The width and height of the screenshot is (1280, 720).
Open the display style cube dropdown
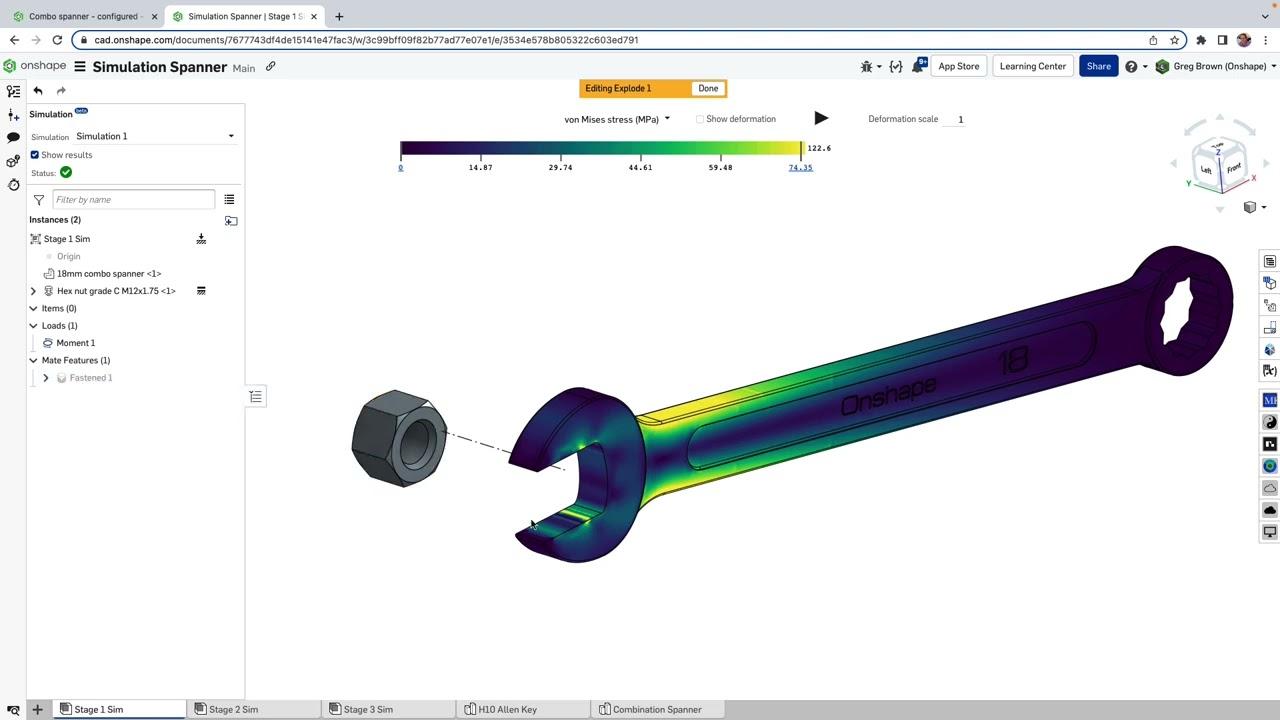pyautogui.click(x=1254, y=207)
